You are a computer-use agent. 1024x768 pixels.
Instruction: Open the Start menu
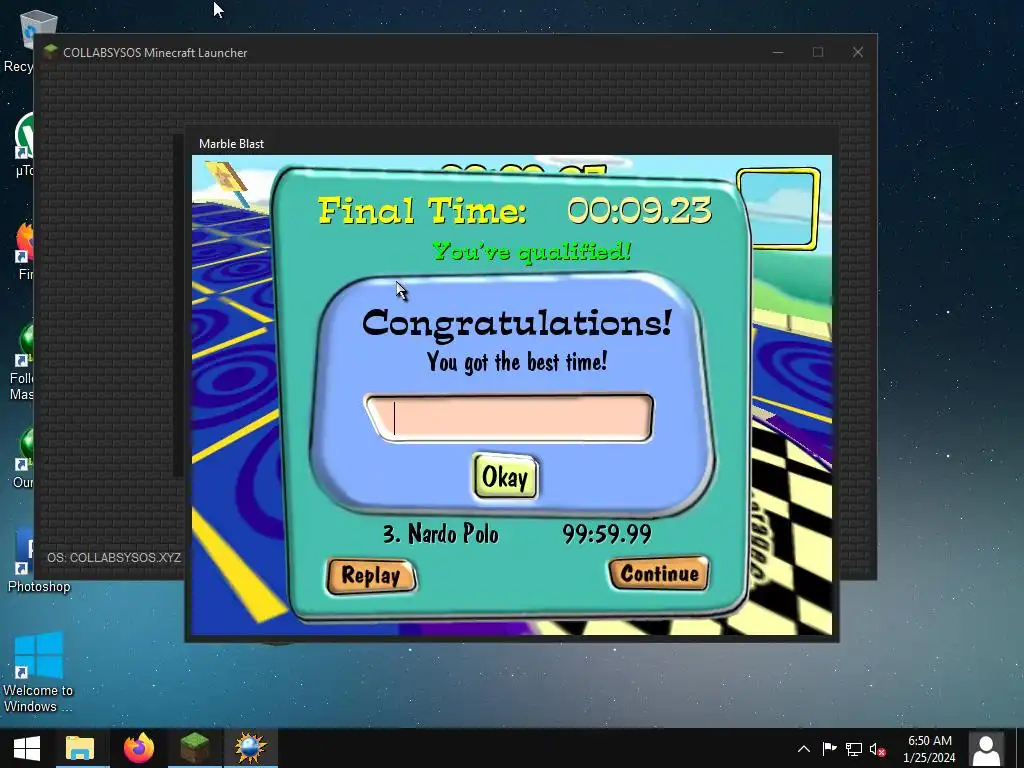point(26,748)
